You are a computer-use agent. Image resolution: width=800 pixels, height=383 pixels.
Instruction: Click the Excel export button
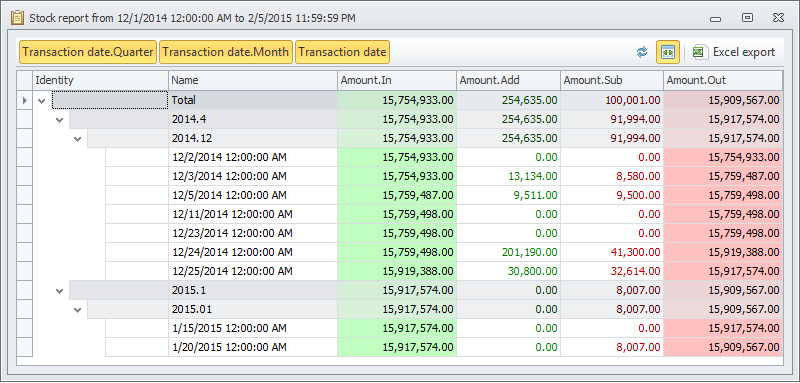(x=734, y=52)
